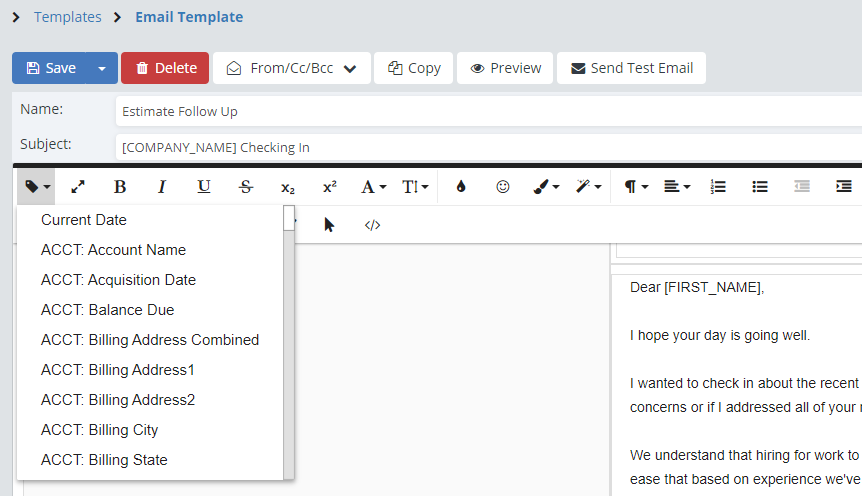Expand the Save button dropdown arrow

point(102,68)
